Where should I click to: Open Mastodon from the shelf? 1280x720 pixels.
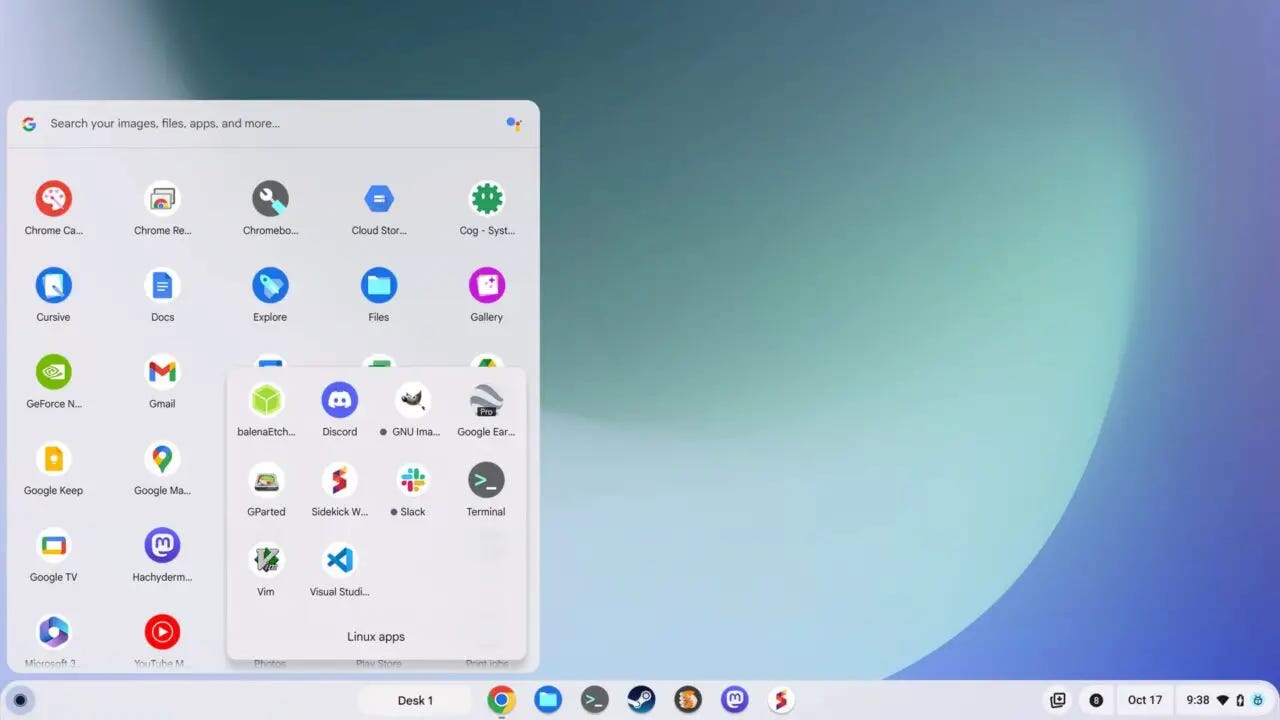tap(735, 700)
